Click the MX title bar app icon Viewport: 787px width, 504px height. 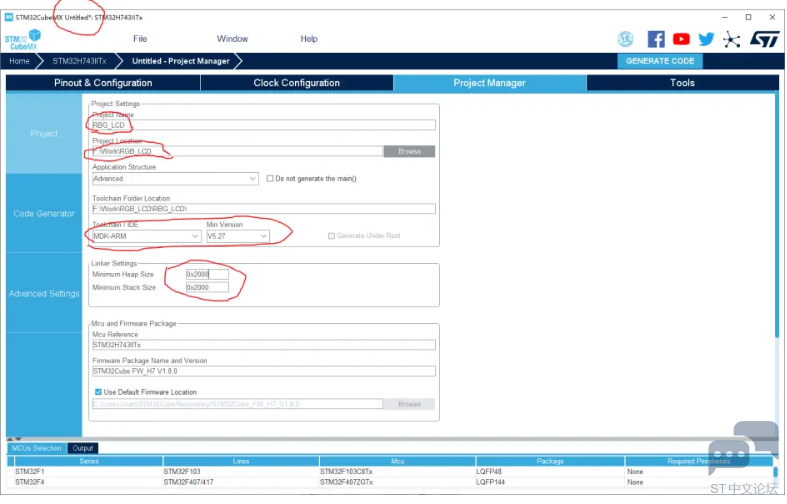tap(9, 17)
